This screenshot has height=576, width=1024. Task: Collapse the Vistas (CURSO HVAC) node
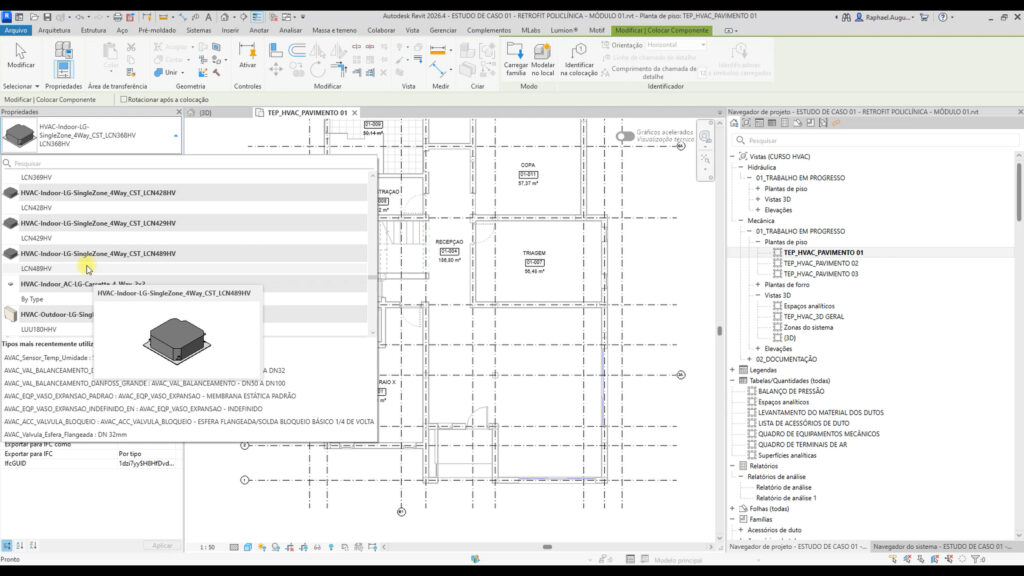pos(733,157)
